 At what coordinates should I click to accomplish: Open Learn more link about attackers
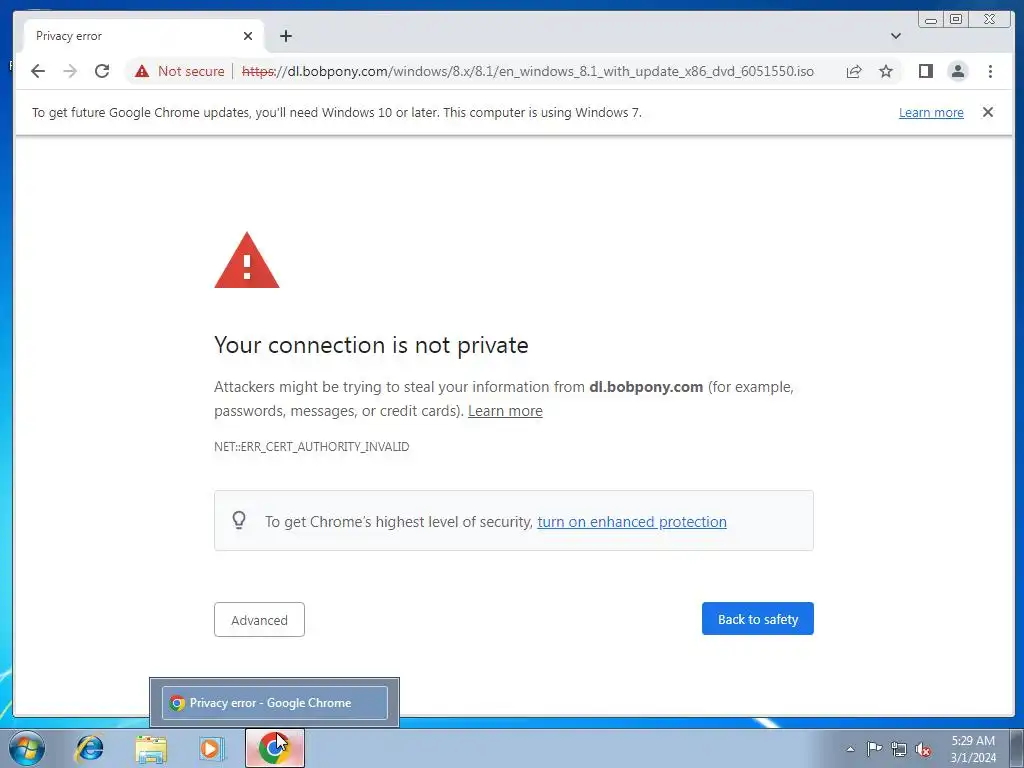[x=505, y=411]
